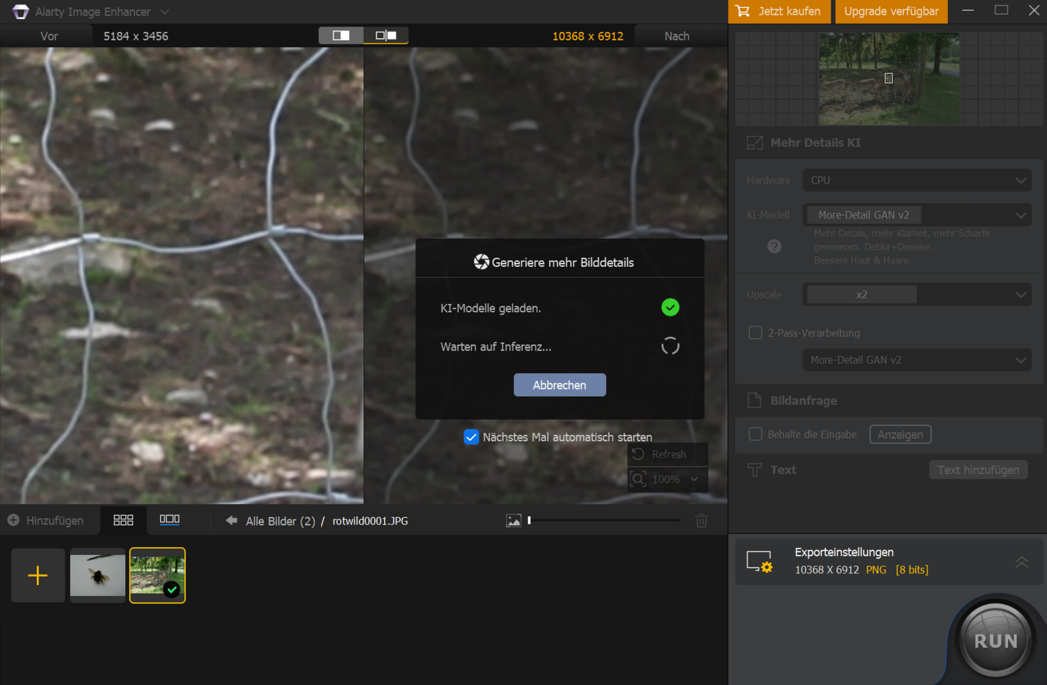The width and height of the screenshot is (1047, 685).
Task: Click the trash icon to delete image
Action: click(x=701, y=520)
